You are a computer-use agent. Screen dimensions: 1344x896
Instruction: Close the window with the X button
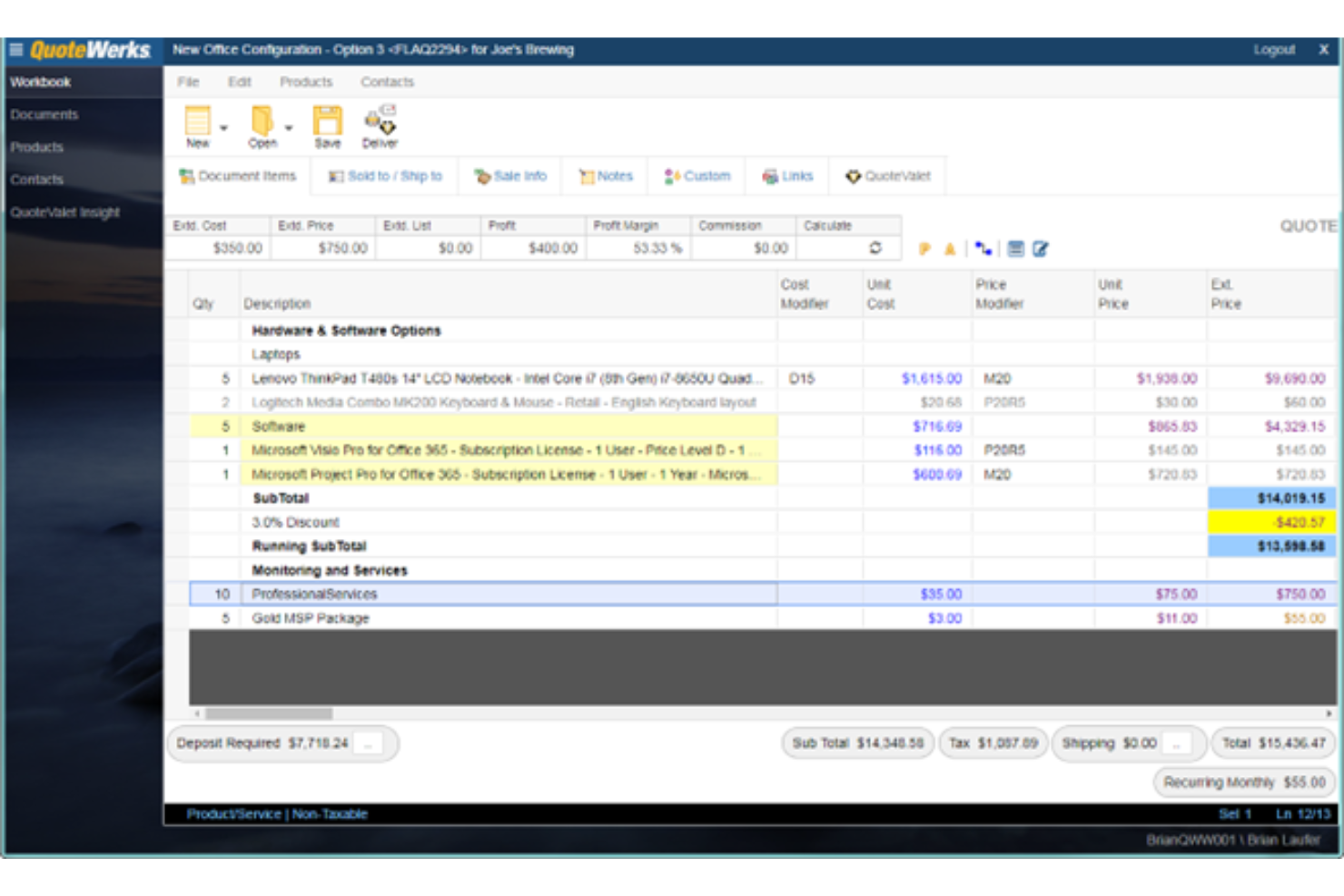1323,50
